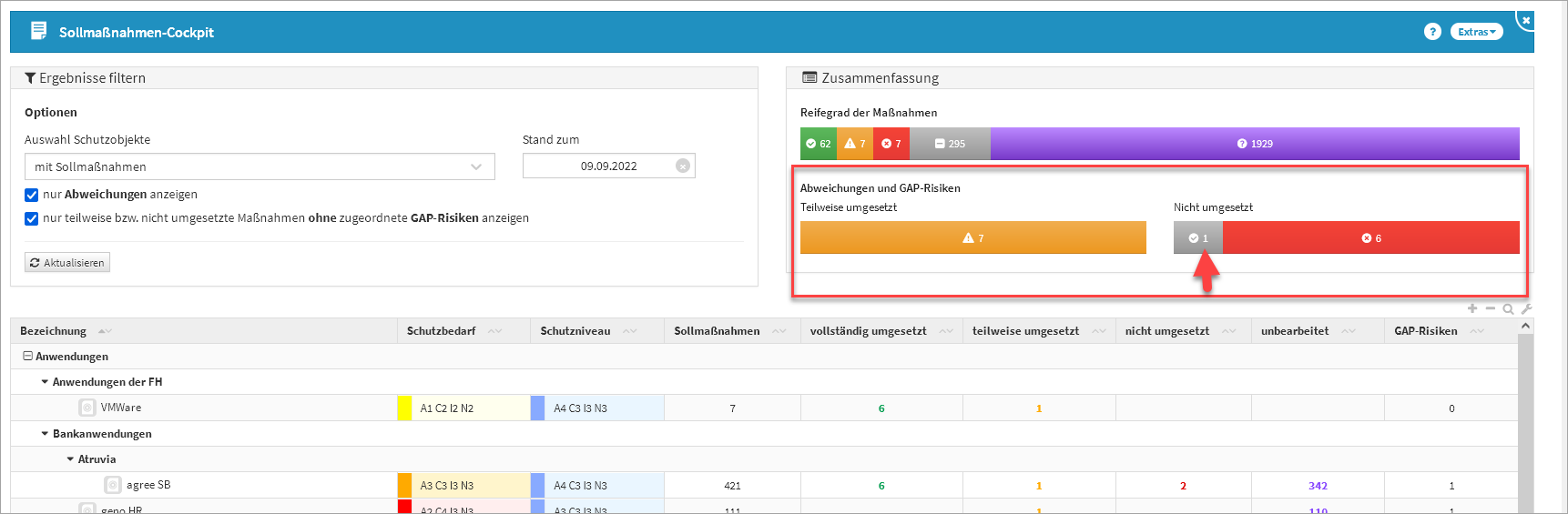Open table settings via wrench icon
The image size is (1568, 514).
pyautogui.click(x=1527, y=308)
